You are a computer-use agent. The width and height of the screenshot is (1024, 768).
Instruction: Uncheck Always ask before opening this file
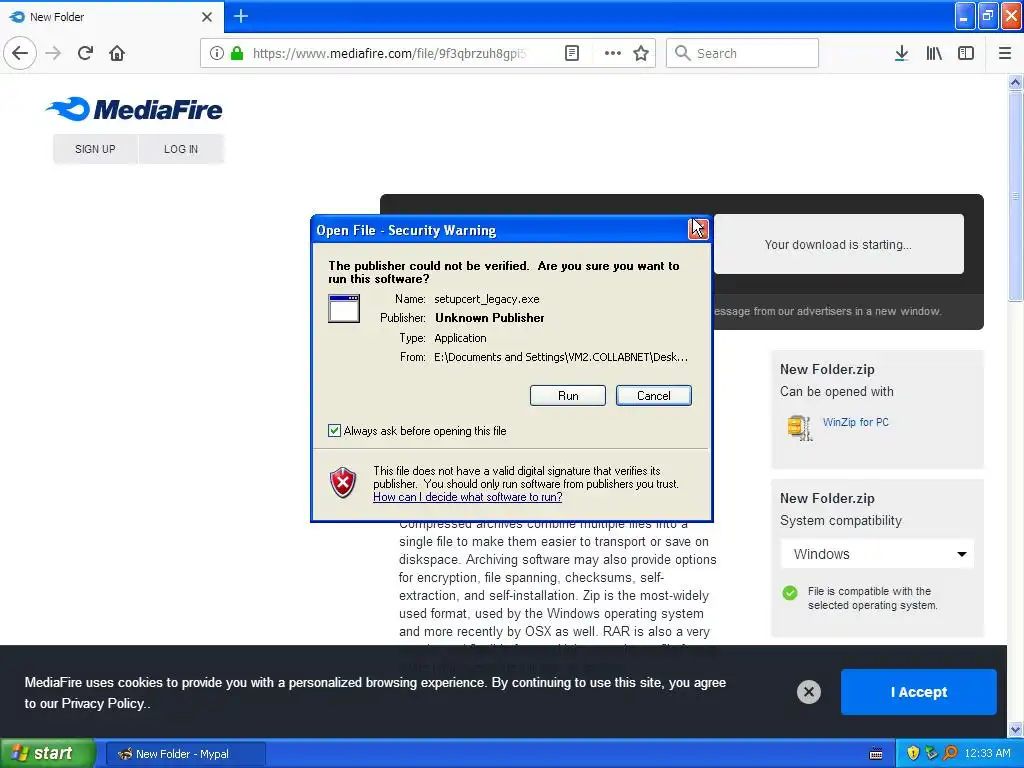334,430
